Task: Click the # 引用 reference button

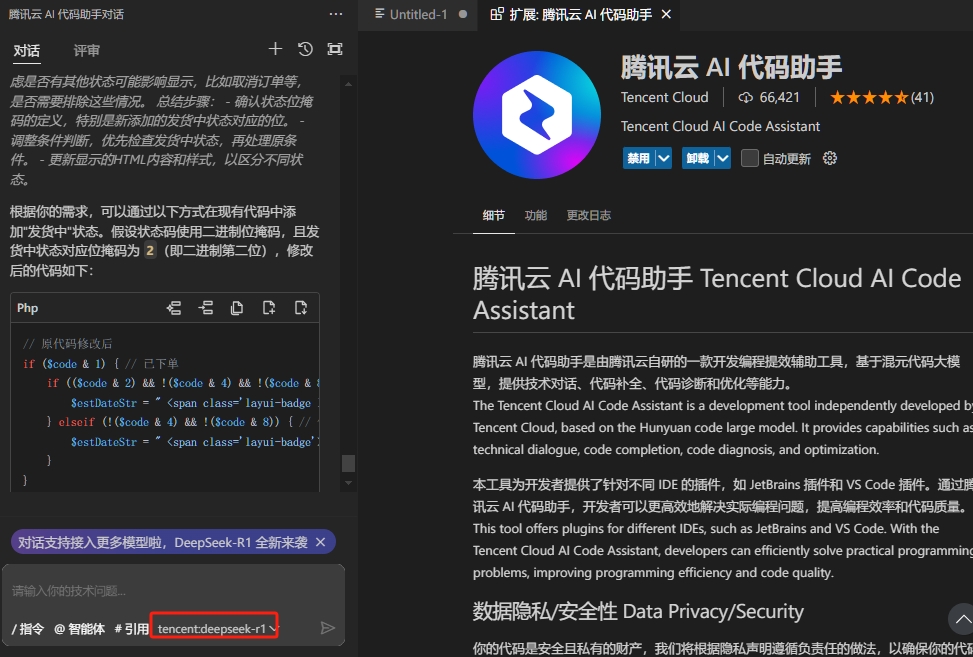Action: 132,628
